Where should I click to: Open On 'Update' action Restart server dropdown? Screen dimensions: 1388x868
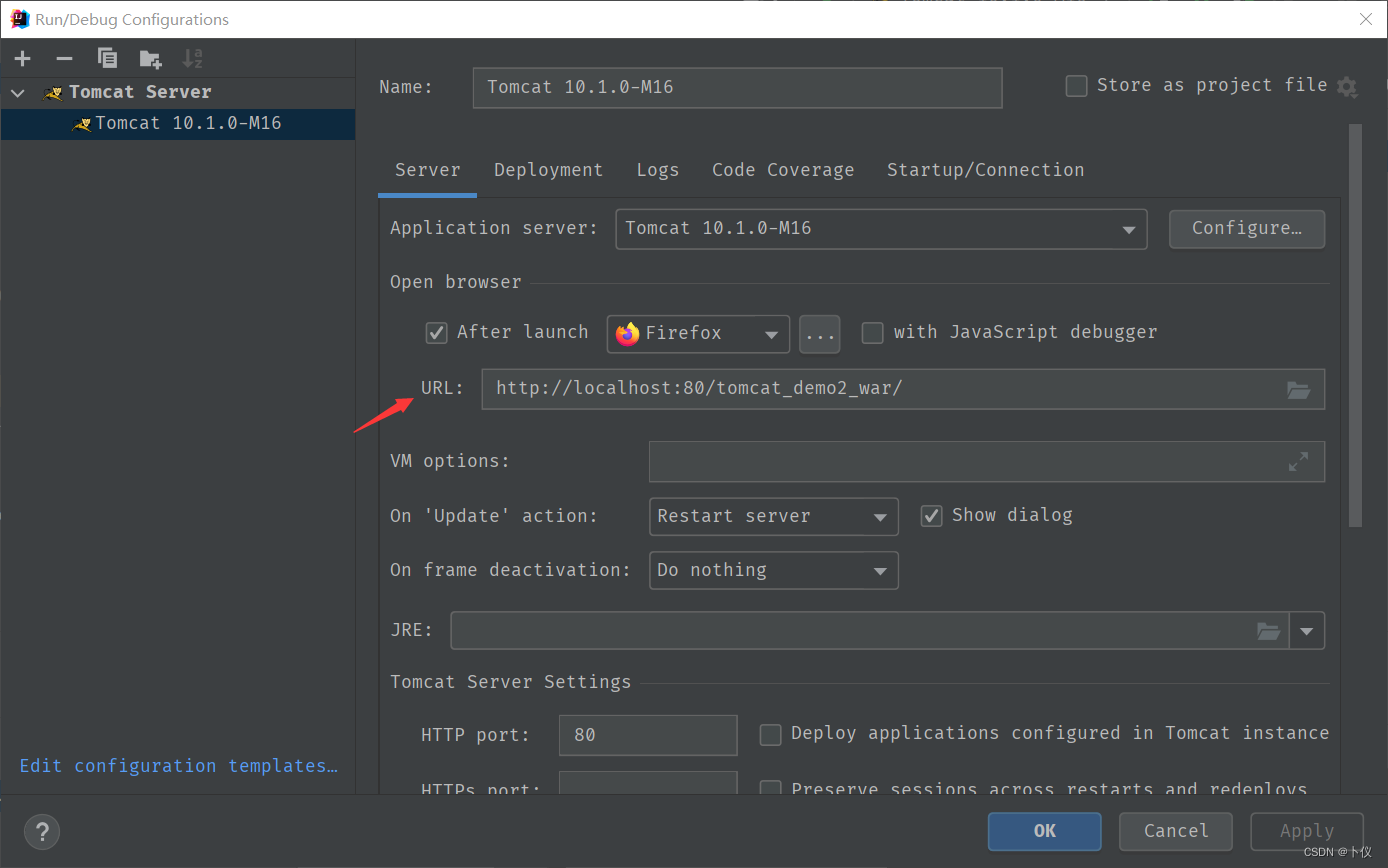774,517
